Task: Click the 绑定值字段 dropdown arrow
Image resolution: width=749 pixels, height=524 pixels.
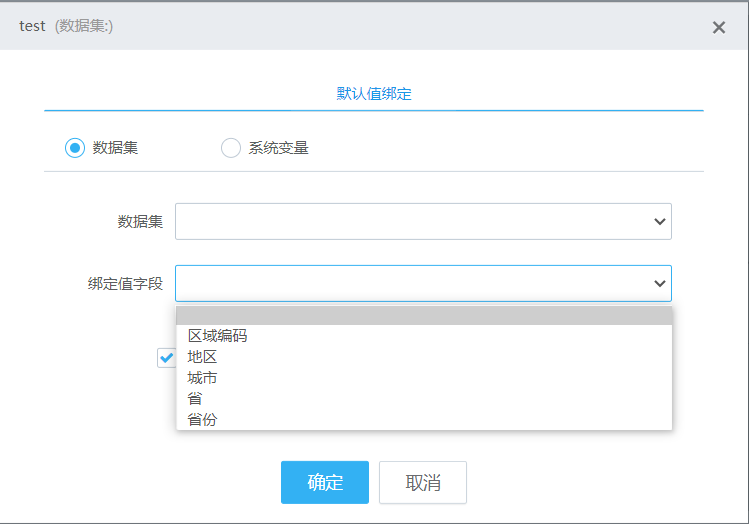Action: [x=660, y=284]
